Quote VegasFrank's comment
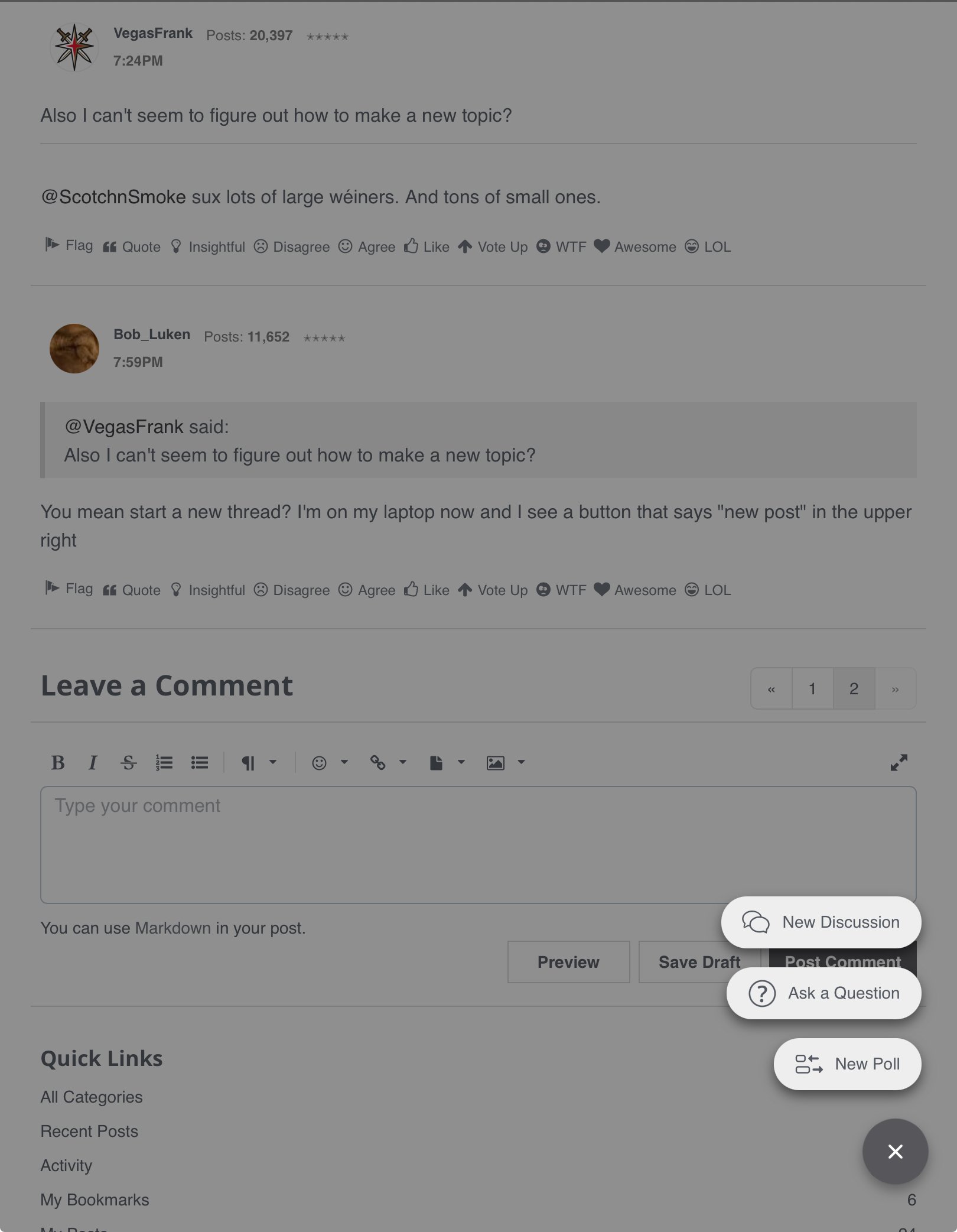 click(x=132, y=247)
